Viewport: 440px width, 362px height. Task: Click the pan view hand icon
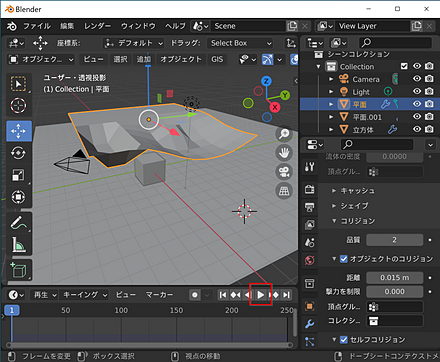tap(284, 153)
